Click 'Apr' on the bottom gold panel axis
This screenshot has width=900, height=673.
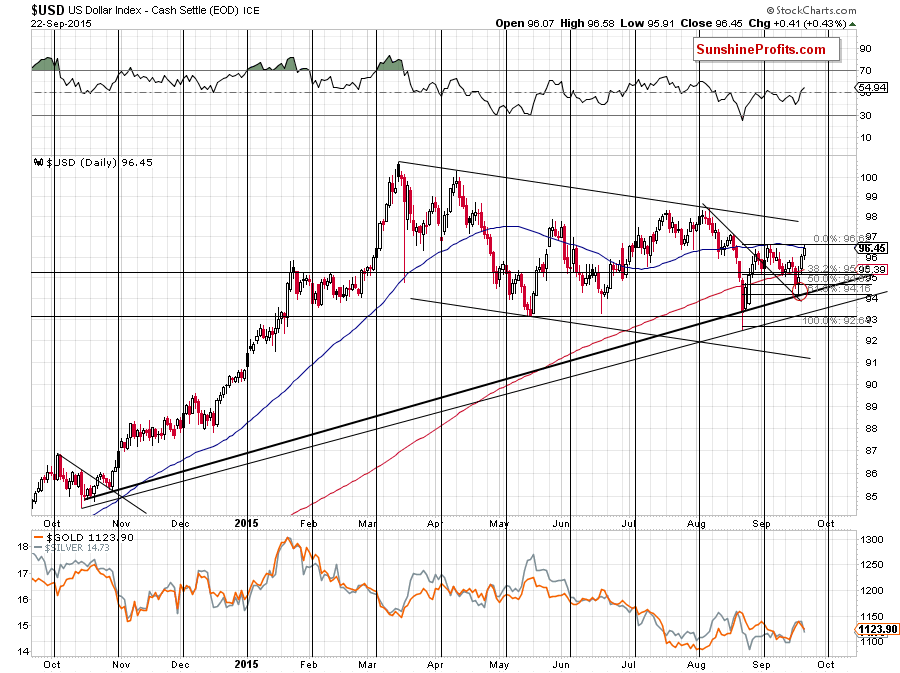point(435,665)
